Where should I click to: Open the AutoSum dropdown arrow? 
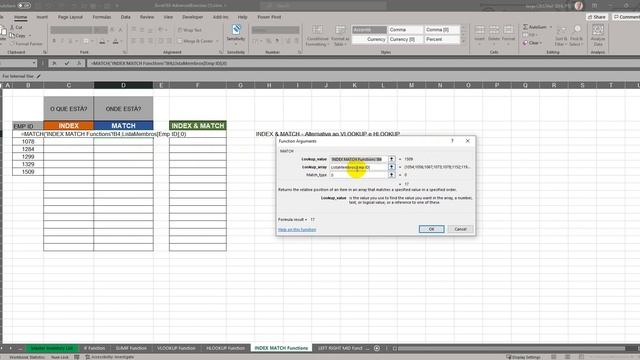tap(550, 27)
